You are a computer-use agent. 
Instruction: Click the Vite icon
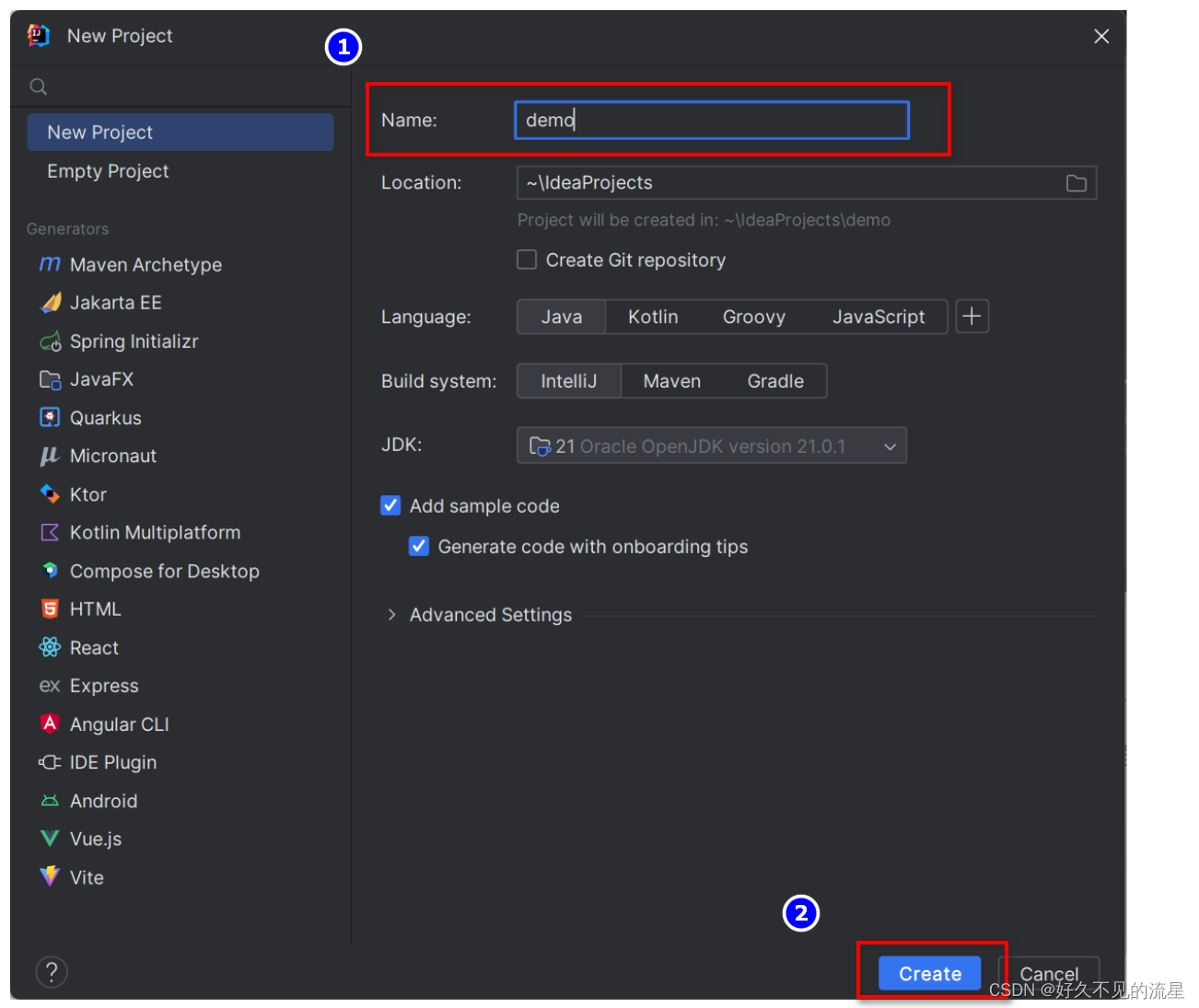50,876
